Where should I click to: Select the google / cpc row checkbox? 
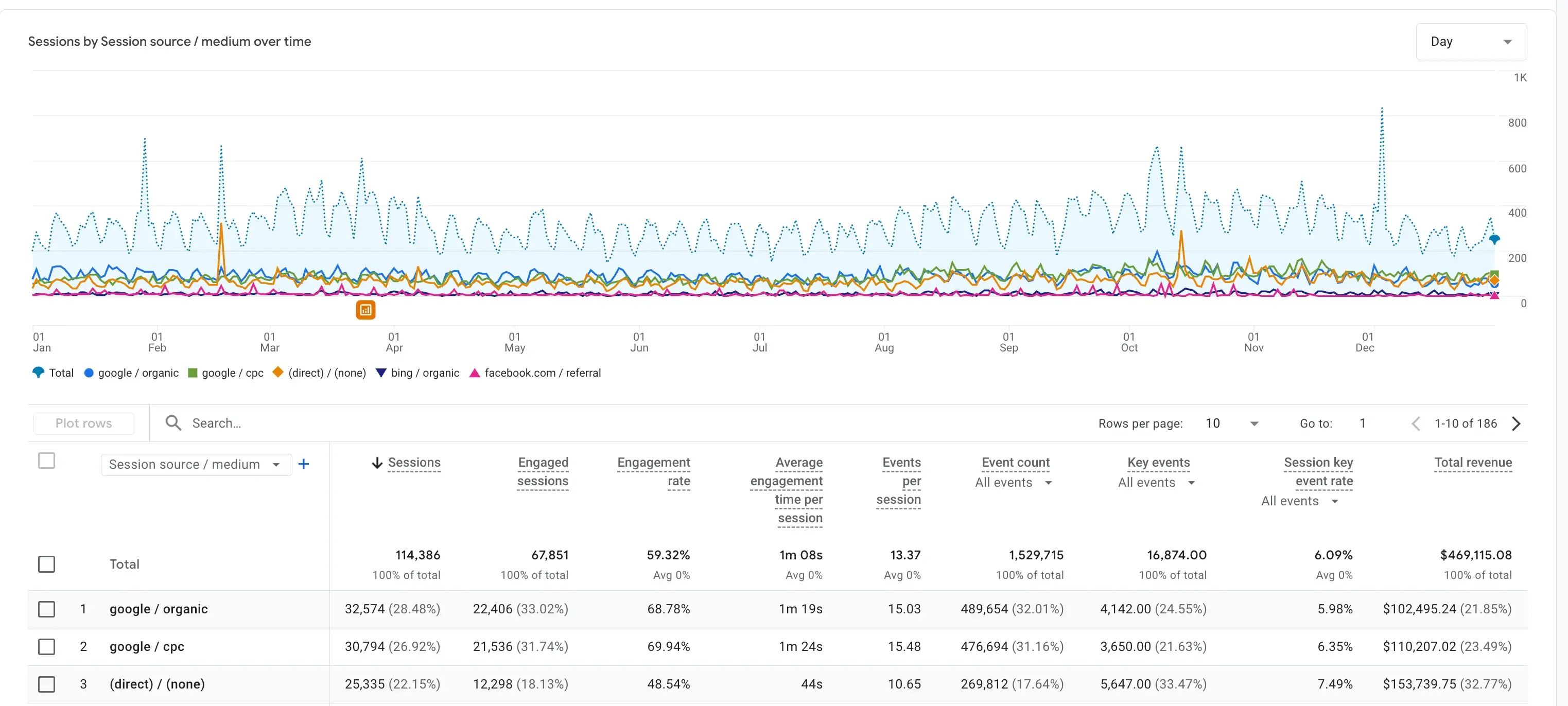pos(47,646)
